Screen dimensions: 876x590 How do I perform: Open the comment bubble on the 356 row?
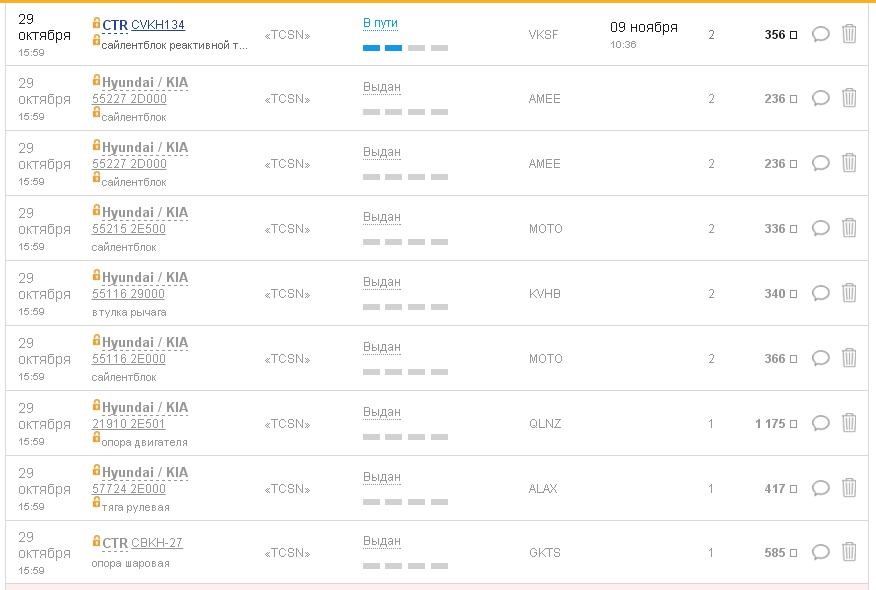coord(820,33)
